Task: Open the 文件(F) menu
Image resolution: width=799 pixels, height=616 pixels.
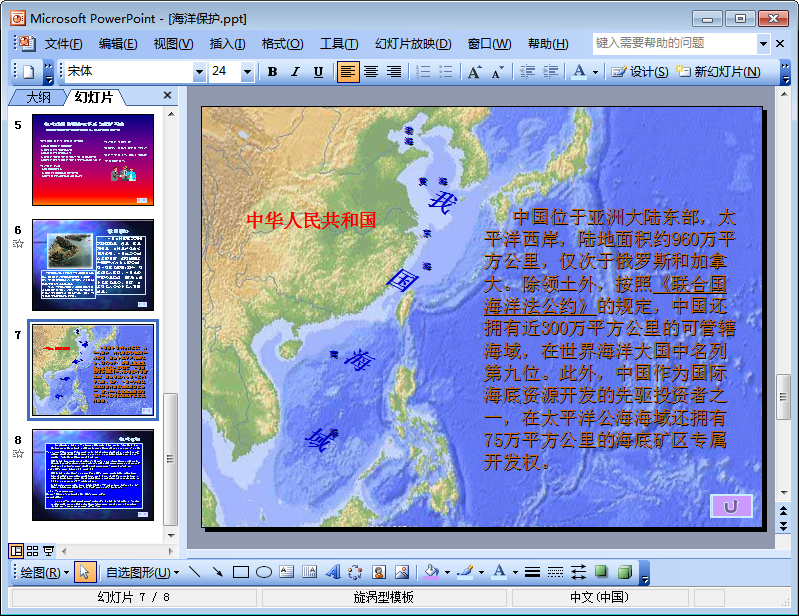Action: point(64,44)
